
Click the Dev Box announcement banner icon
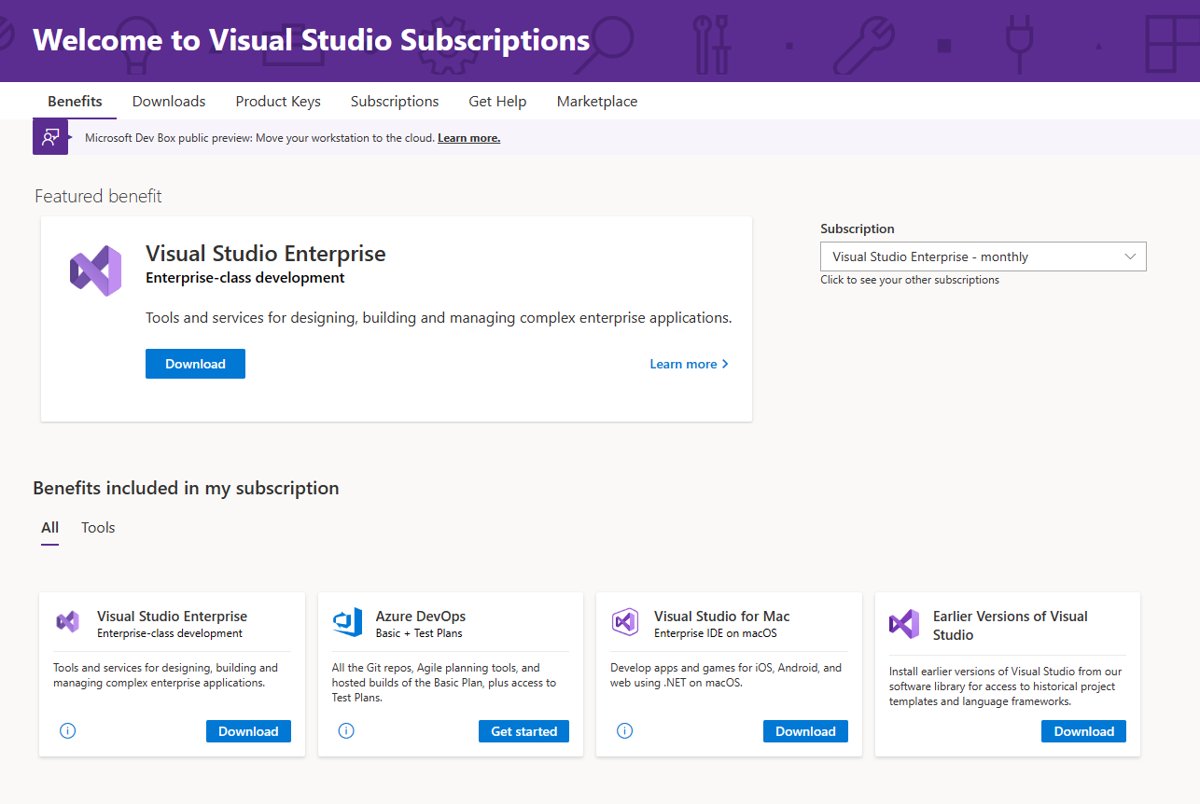51,137
